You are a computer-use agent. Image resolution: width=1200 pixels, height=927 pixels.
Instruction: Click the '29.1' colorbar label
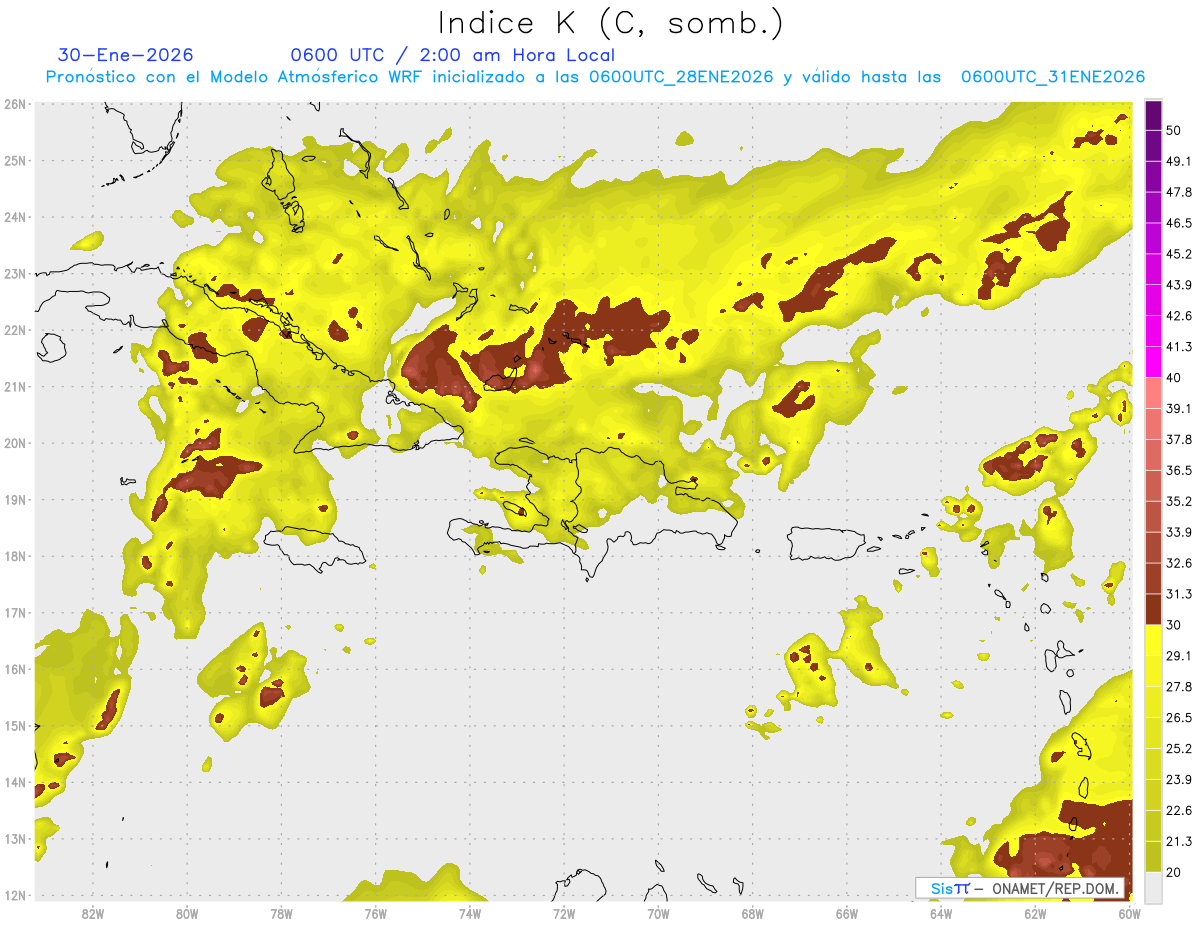pyautogui.click(x=1179, y=655)
